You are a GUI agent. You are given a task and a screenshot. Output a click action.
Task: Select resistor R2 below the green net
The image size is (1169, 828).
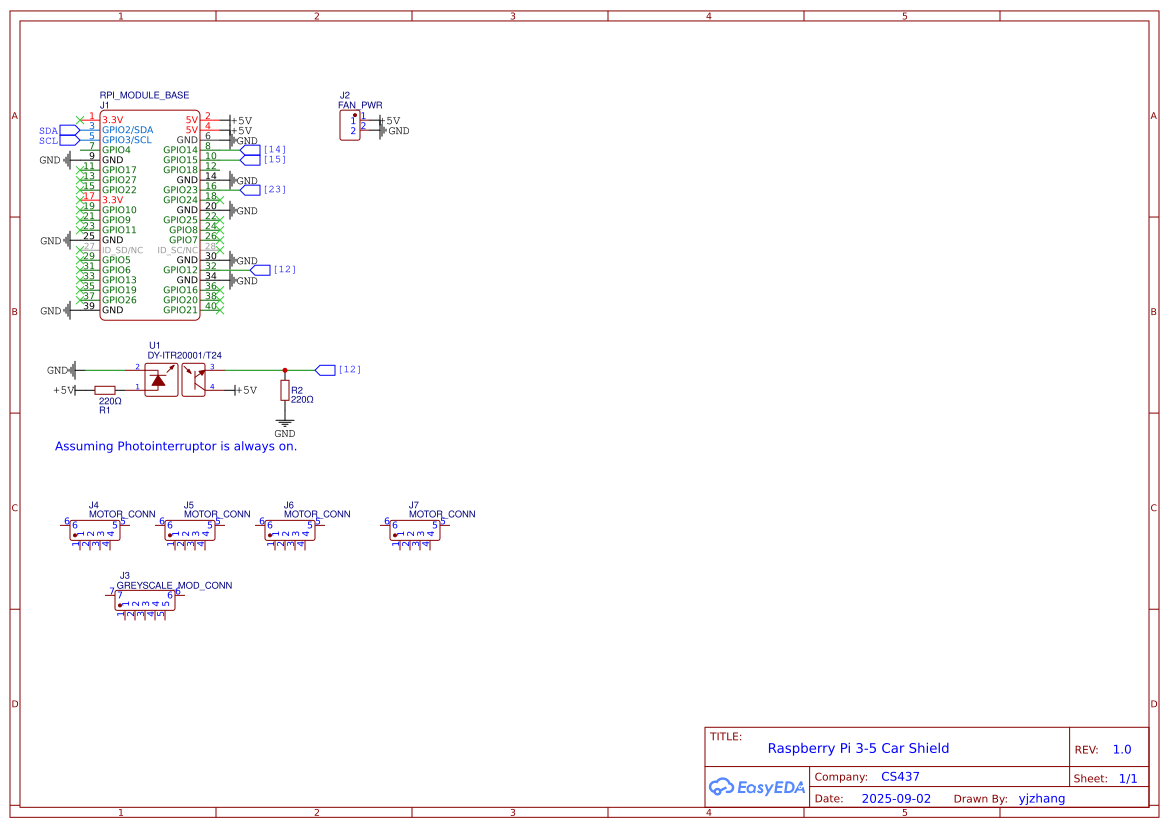285,391
